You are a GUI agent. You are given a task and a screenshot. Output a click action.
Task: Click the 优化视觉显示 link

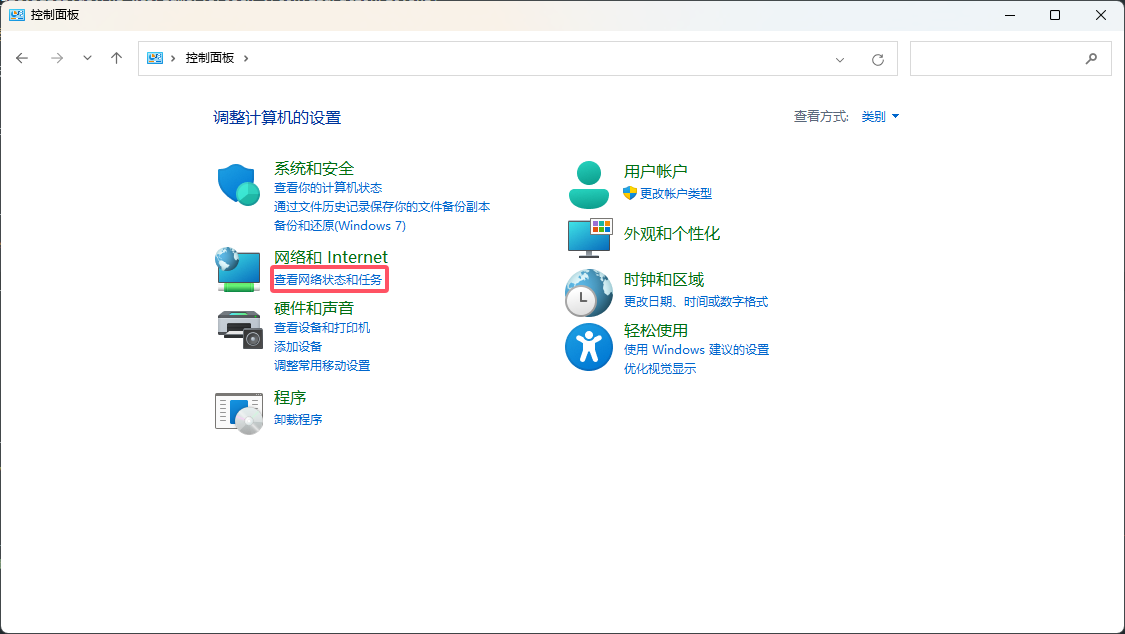[659, 369]
